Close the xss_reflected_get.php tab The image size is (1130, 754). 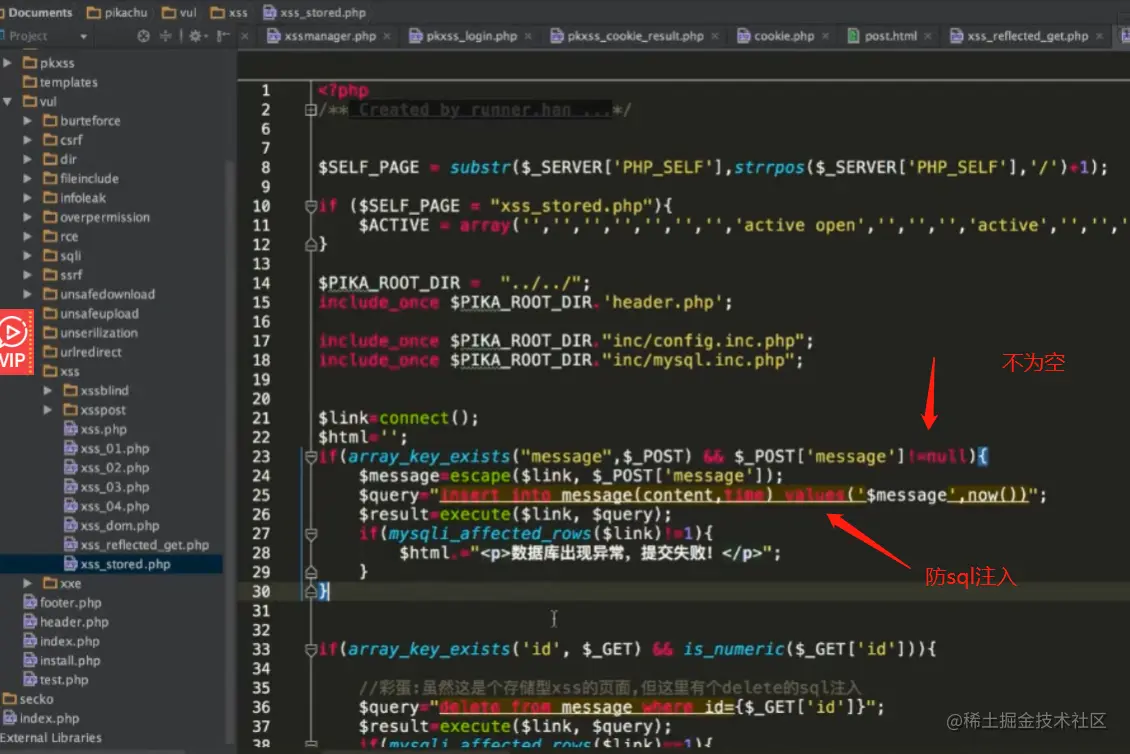pos(1100,36)
